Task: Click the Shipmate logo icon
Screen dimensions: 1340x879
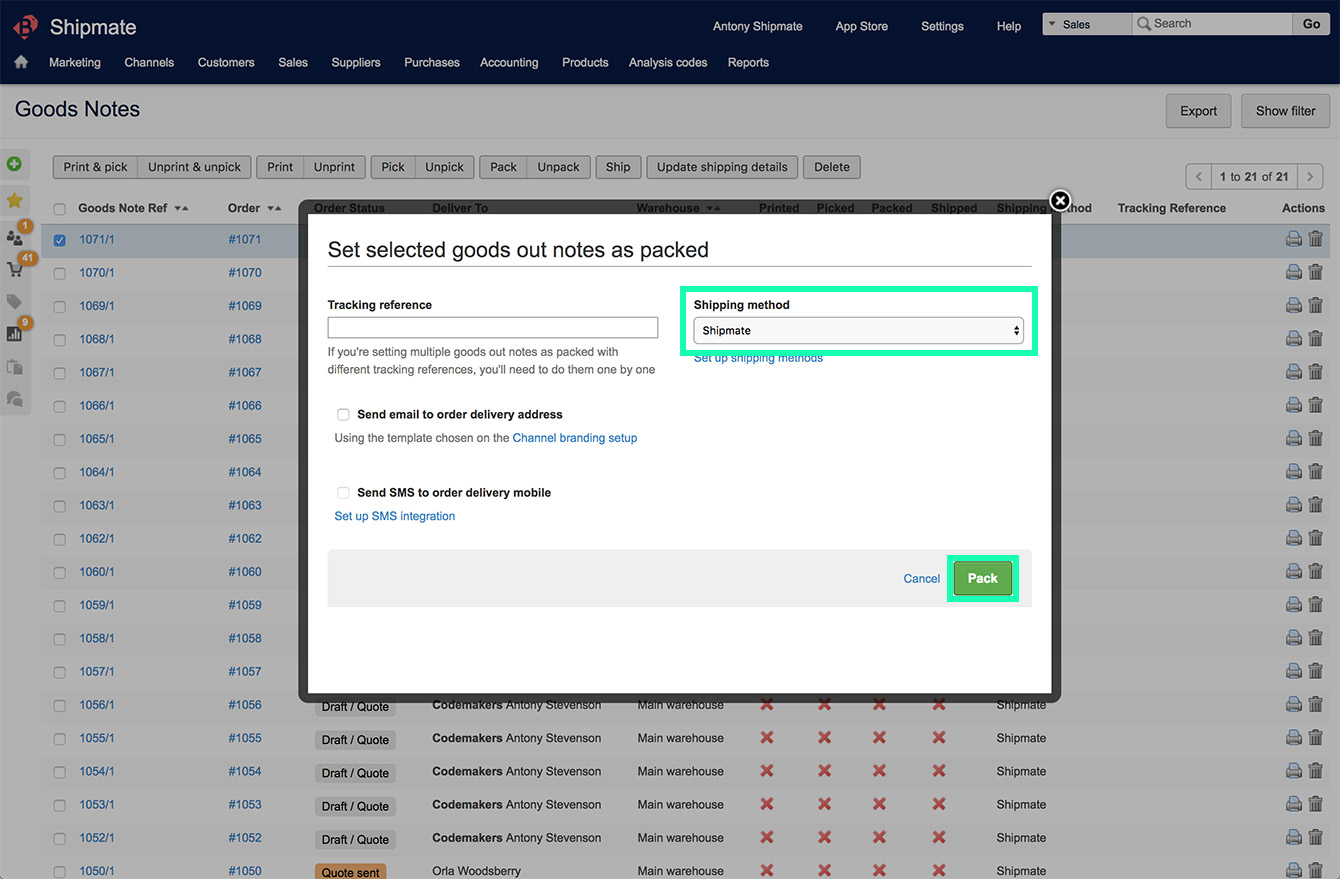Action: (x=25, y=27)
